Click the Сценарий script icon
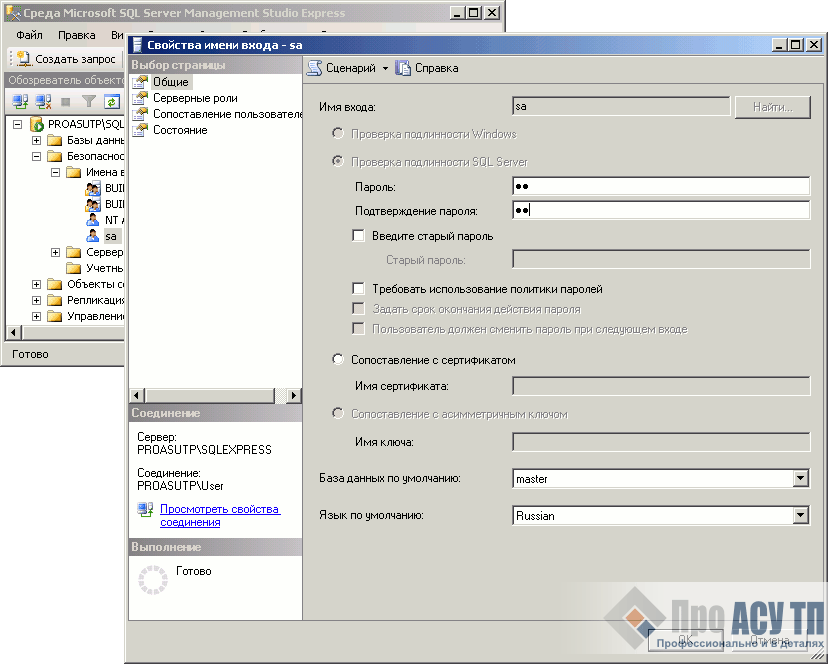Image resolution: width=828 pixels, height=664 pixels. coord(315,68)
